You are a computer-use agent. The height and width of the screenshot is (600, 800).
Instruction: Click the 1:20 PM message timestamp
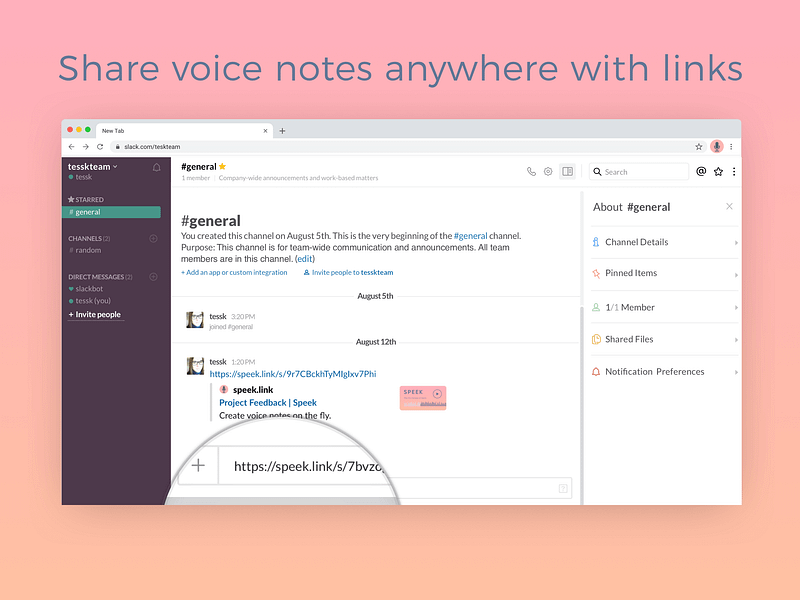coord(243,362)
